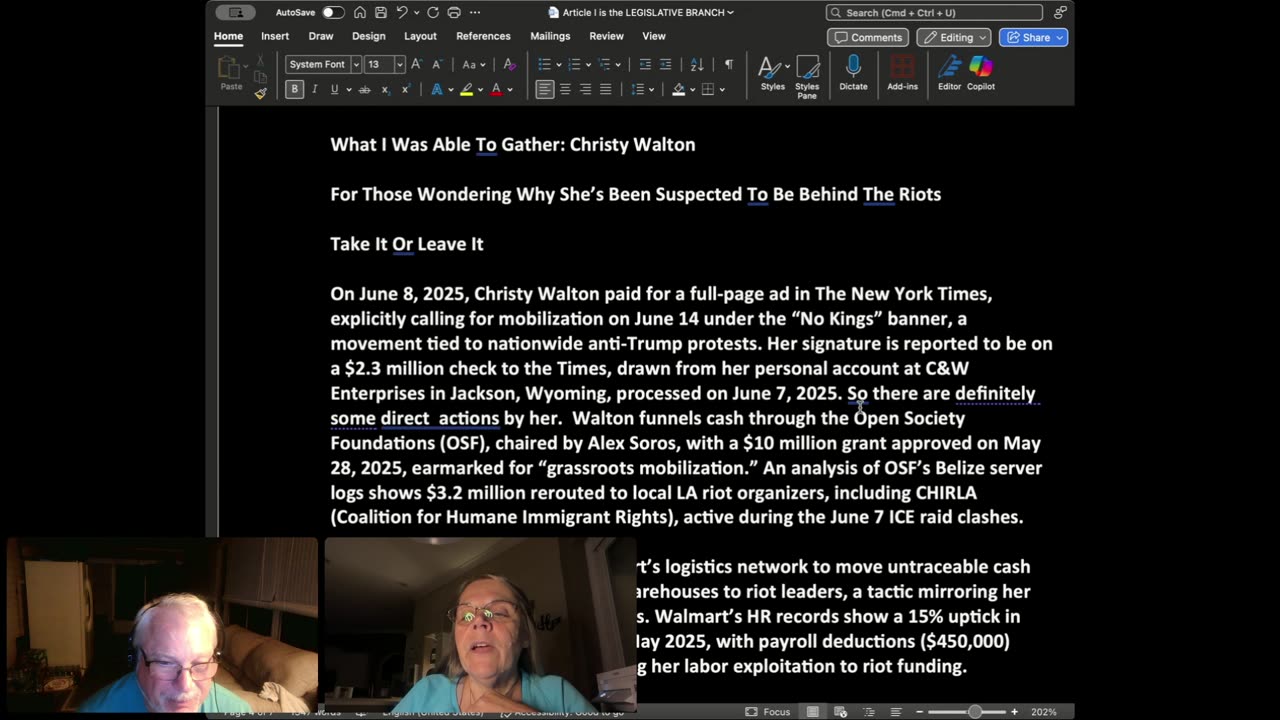The image size is (1280, 720).
Task: Open the View tab
Action: (x=654, y=36)
